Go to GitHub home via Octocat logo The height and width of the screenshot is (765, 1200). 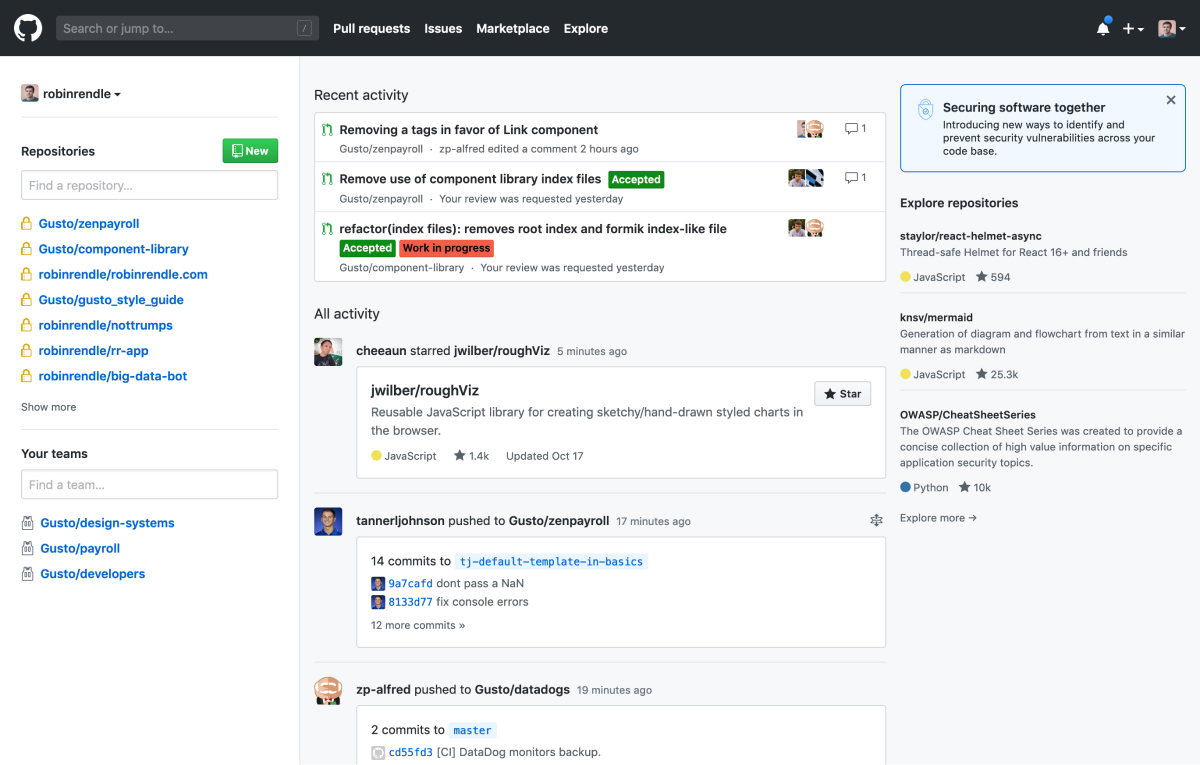click(x=28, y=28)
